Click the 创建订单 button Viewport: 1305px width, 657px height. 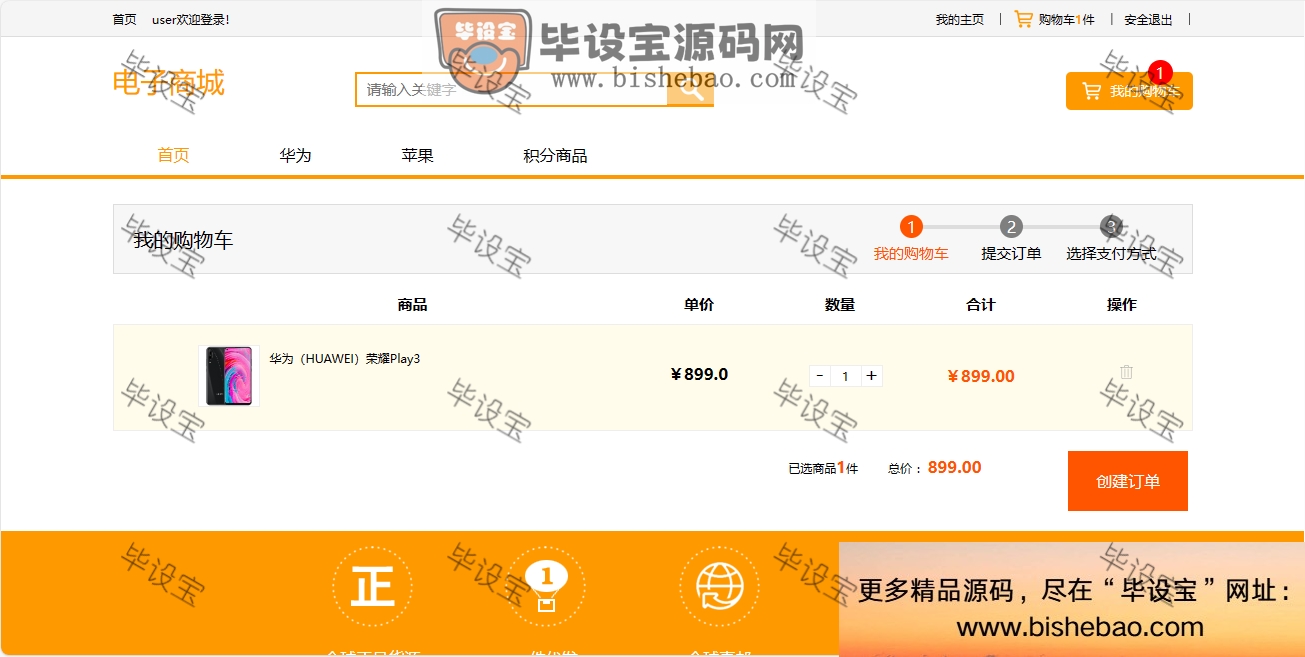(x=1128, y=481)
